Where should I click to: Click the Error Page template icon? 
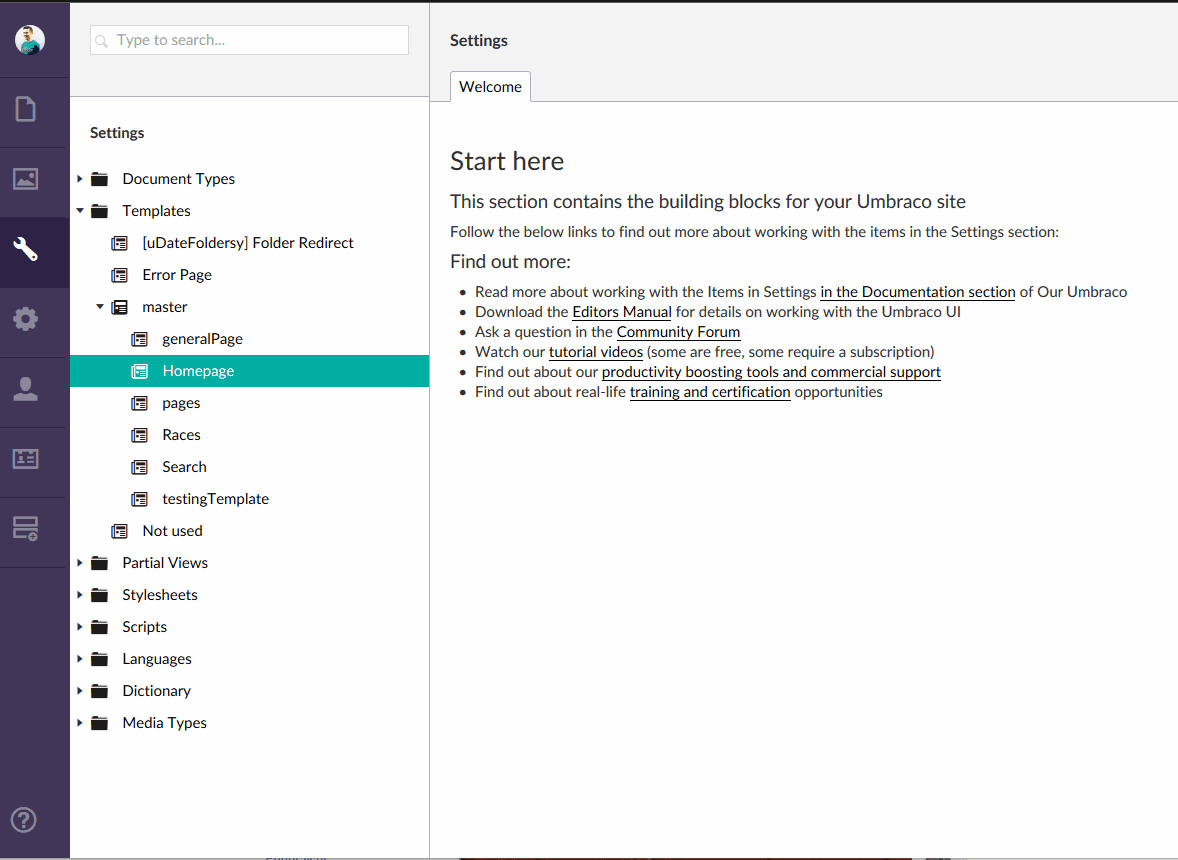(119, 275)
